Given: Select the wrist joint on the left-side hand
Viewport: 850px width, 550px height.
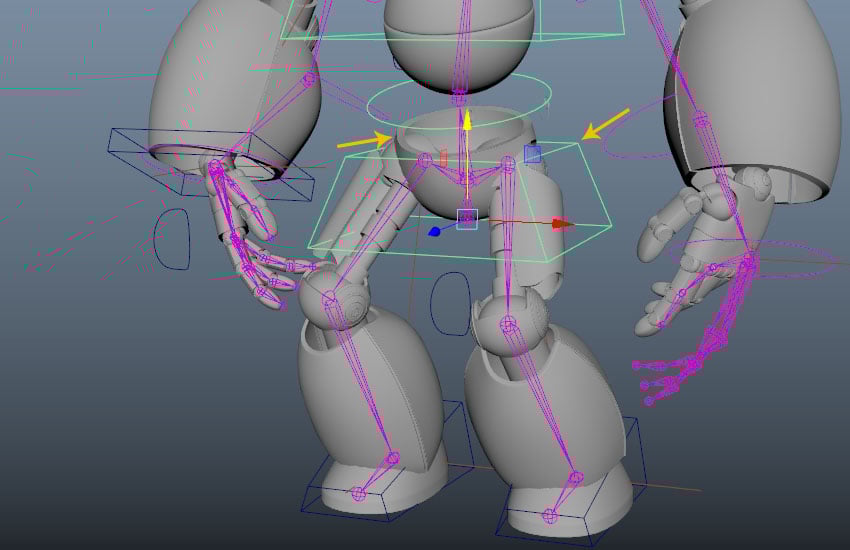Looking at the screenshot, I should (215, 165).
